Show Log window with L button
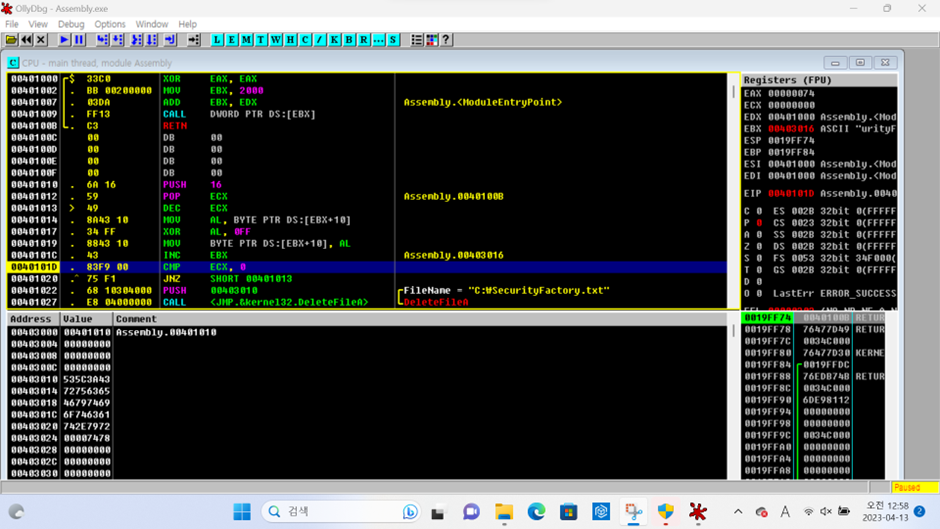Image resolution: width=940 pixels, height=529 pixels. coord(217,40)
